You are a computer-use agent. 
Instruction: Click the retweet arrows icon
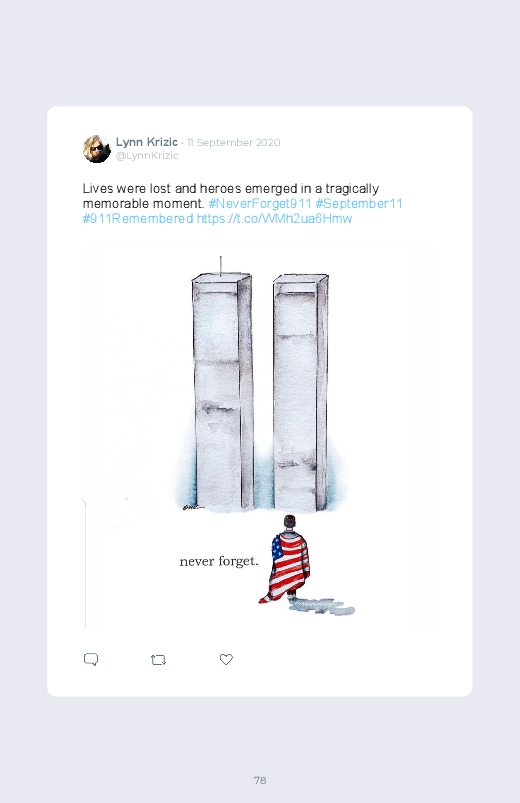click(x=158, y=660)
